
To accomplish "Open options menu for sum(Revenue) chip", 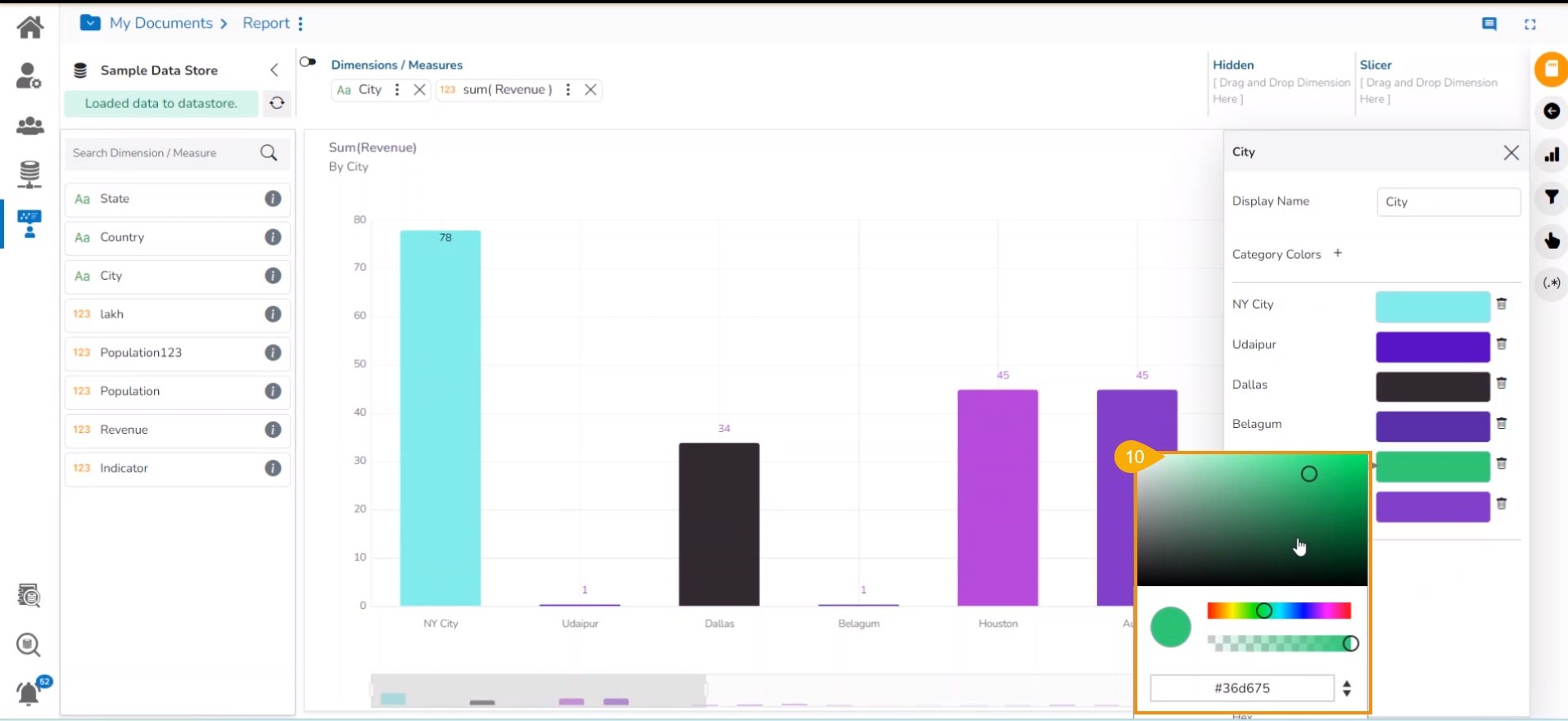I will 567,90.
